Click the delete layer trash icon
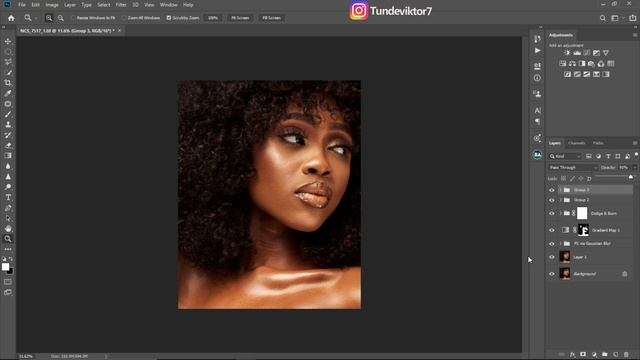Viewport: 640px width, 360px height. click(626, 354)
